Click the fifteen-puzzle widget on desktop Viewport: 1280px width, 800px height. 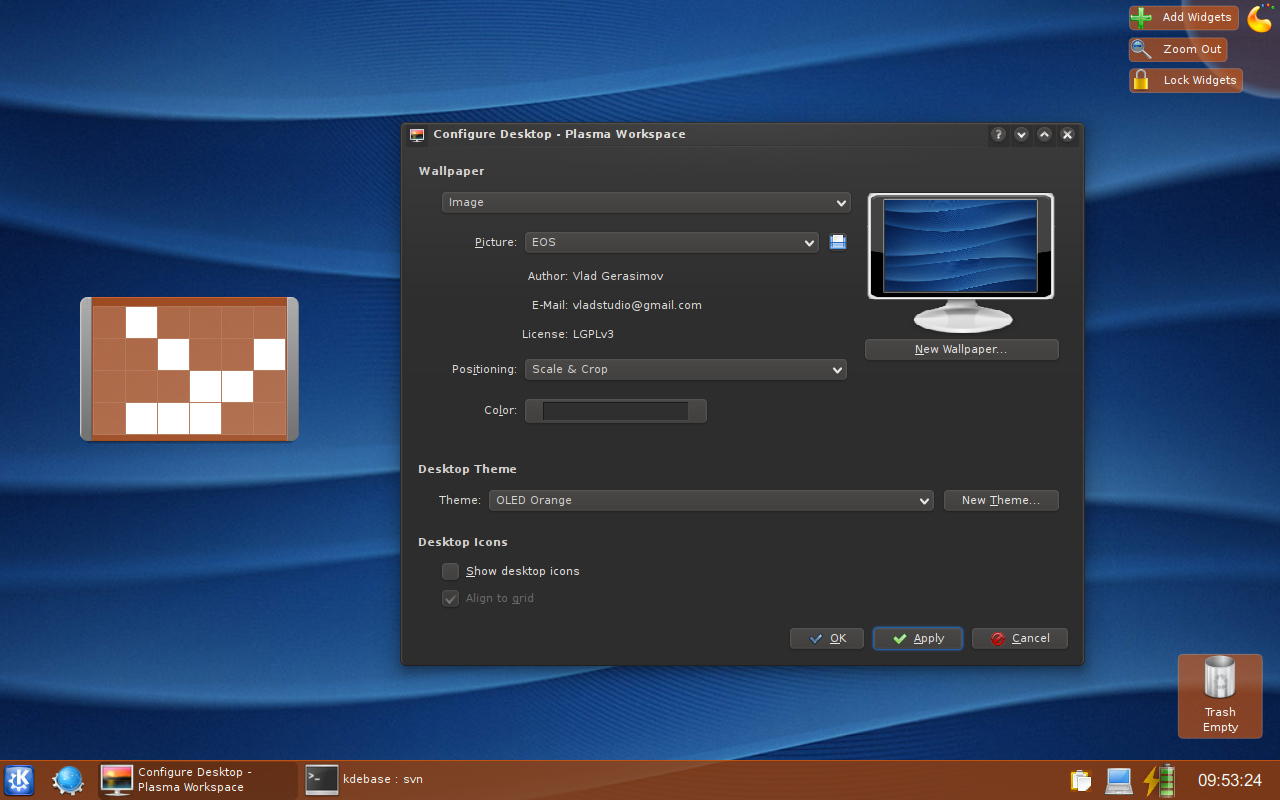coord(189,369)
